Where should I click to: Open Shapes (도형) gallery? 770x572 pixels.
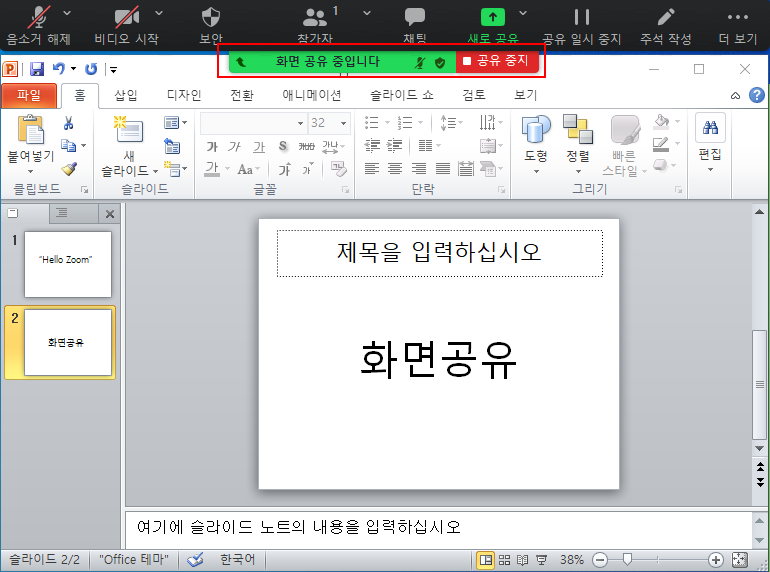click(536, 144)
